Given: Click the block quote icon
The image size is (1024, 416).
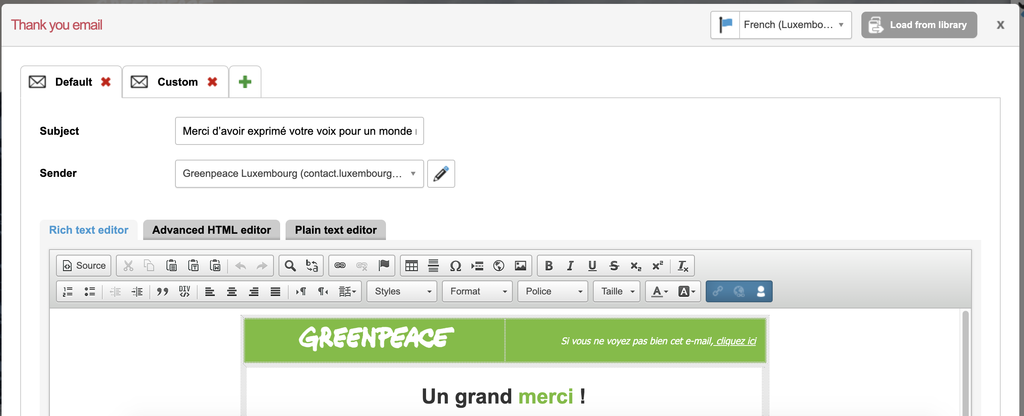Looking at the screenshot, I should [163, 292].
